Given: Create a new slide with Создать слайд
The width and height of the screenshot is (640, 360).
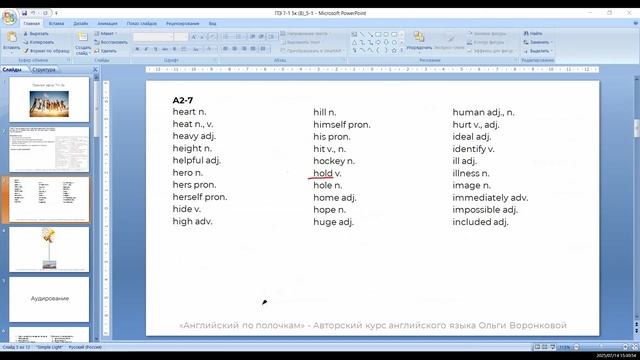Looking at the screenshot, I should click(83, 43).
